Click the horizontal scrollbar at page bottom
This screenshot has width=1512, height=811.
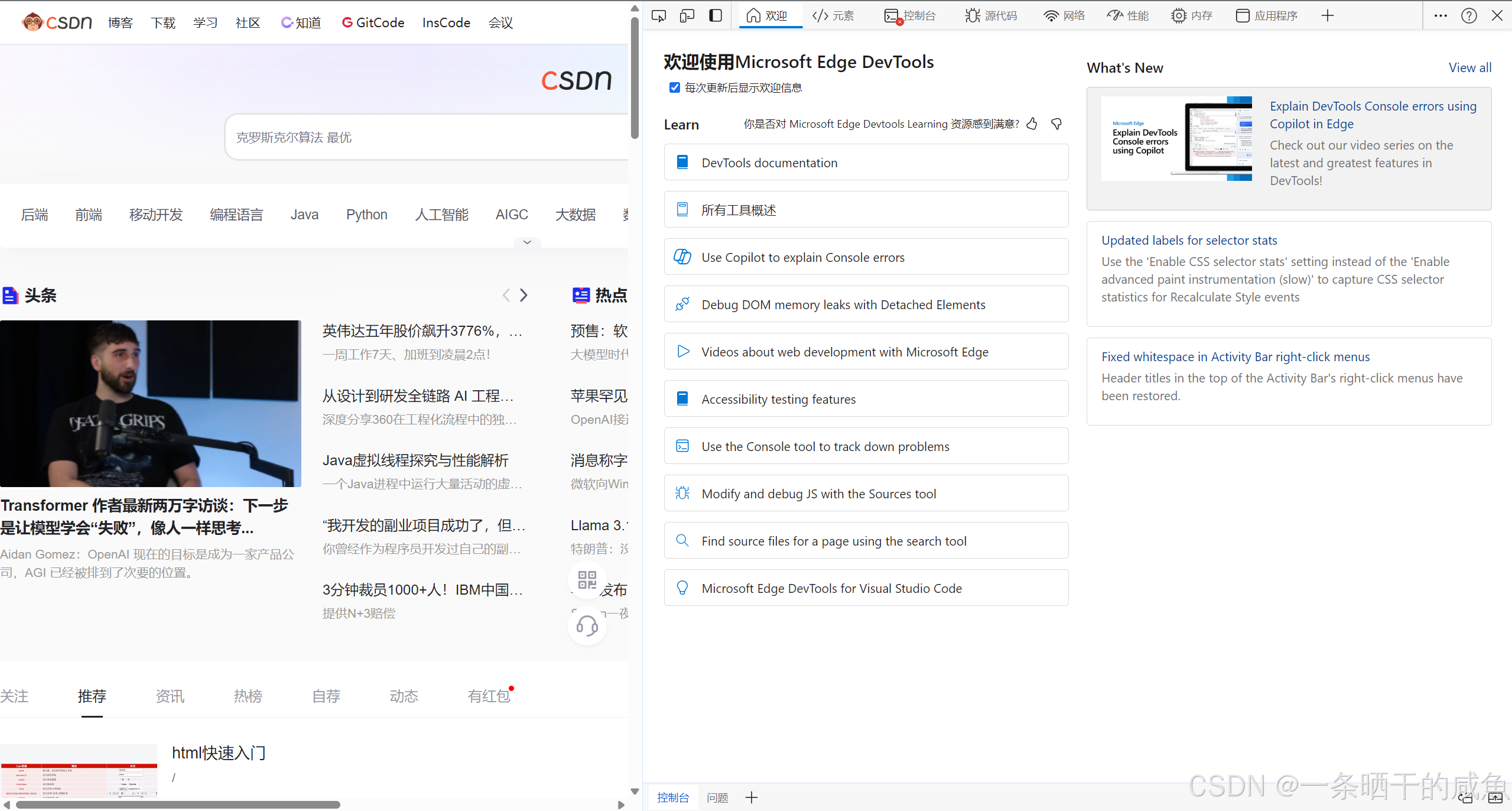177,804
